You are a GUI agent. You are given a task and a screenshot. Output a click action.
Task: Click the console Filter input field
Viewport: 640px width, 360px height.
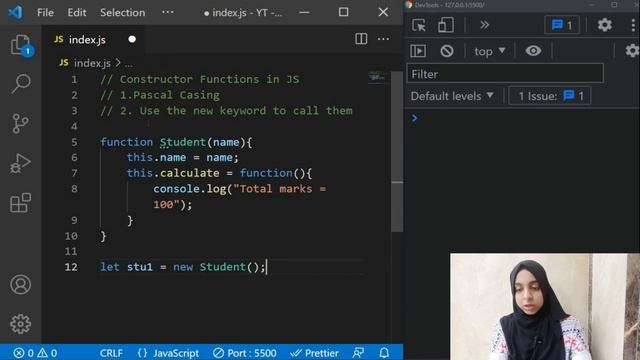click(505, 74)
